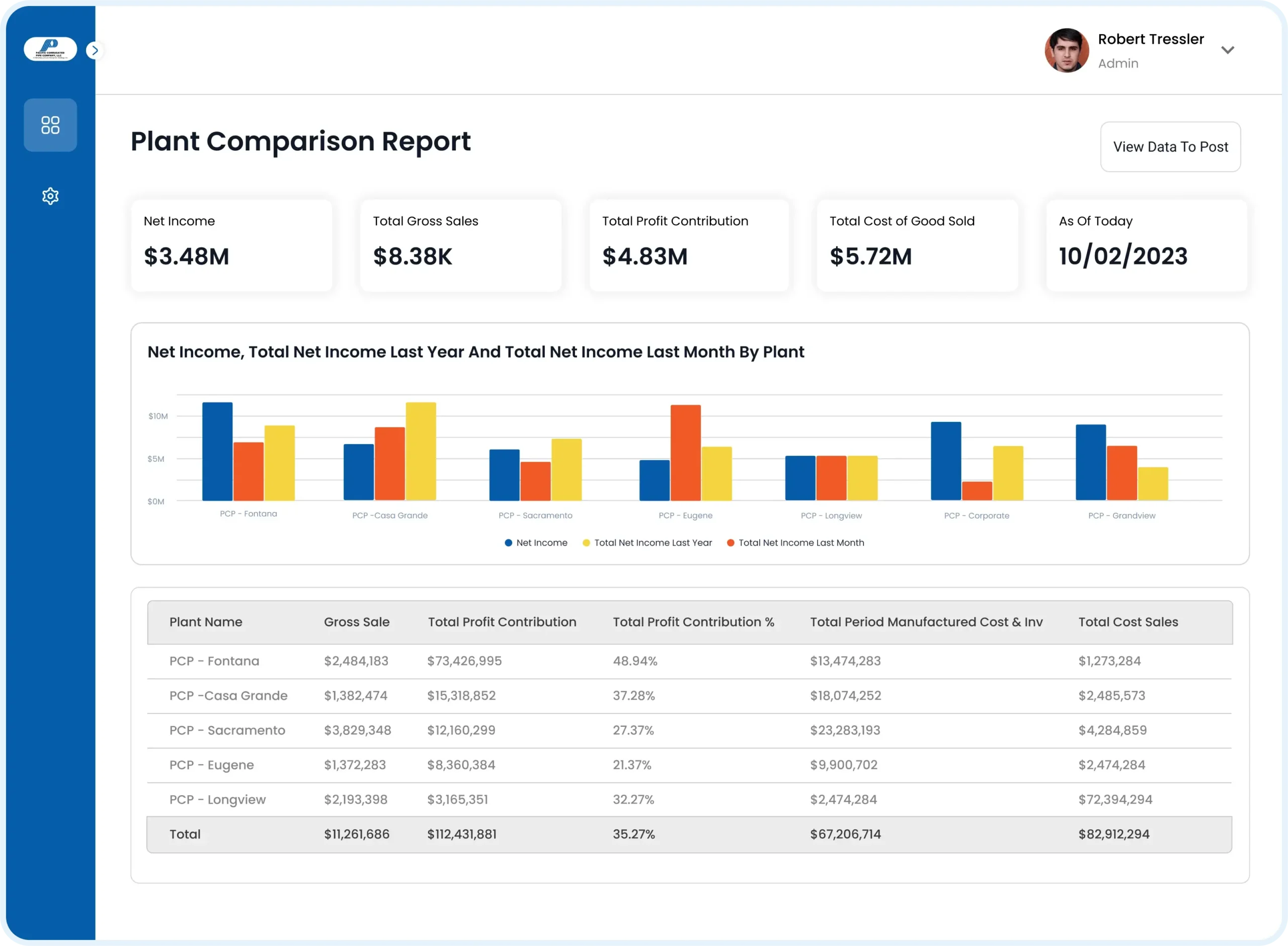The width and height of the screenshot is (1288, 946).
Task: Select the Net Income summary card
Action: (232, 245)
